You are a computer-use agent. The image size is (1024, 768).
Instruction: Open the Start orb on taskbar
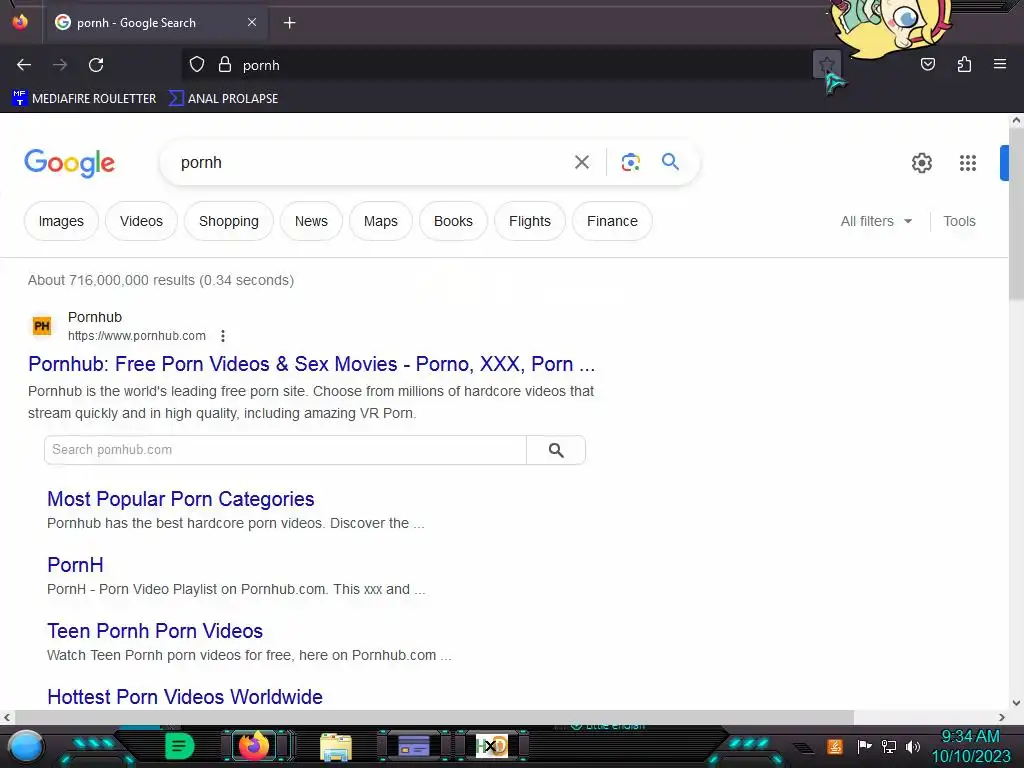tap(26, 747)
